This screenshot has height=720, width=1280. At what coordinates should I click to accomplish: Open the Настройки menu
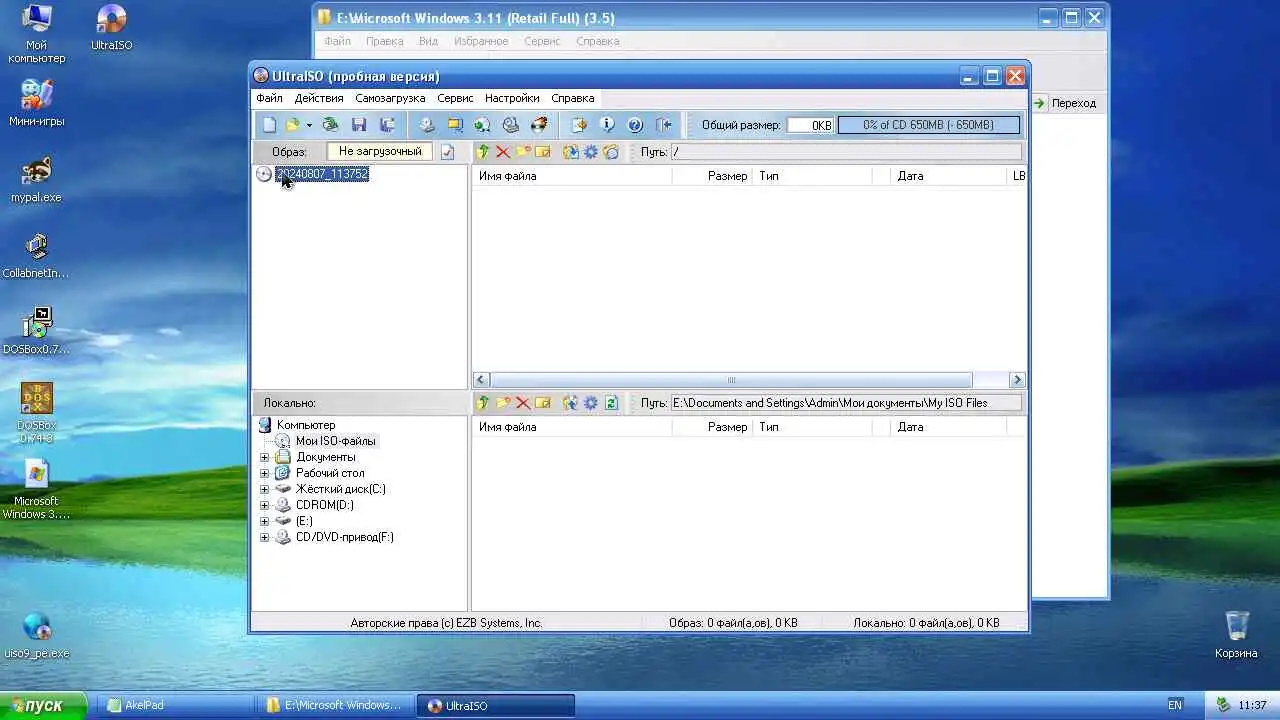[512, 98]
